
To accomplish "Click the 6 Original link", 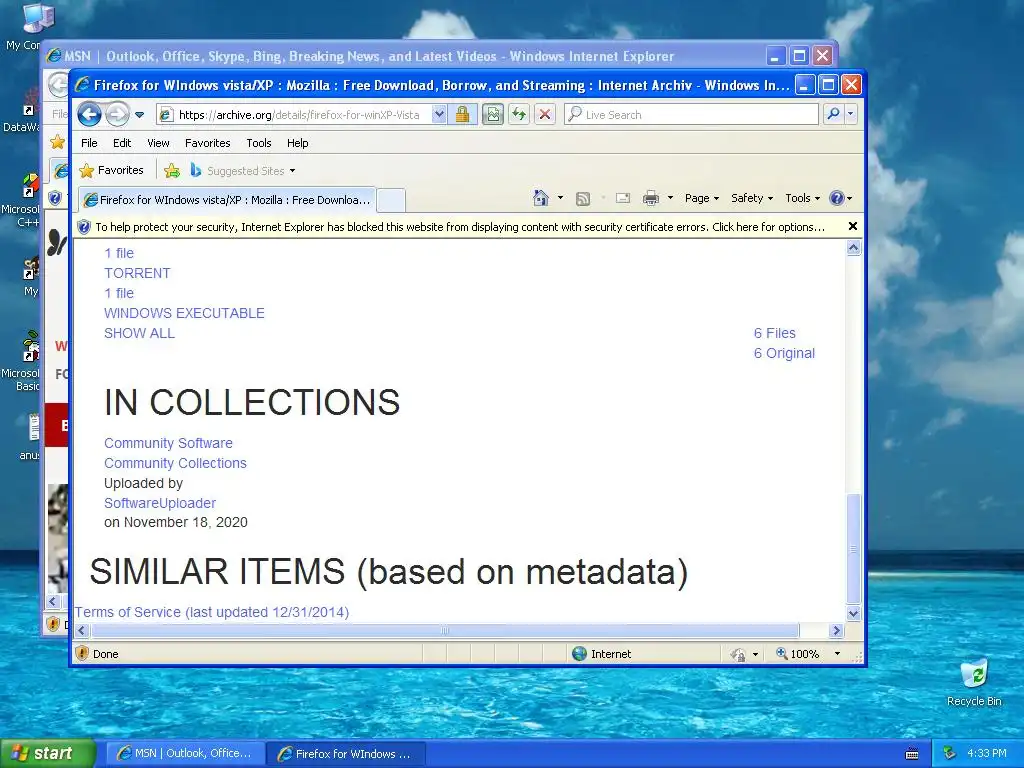I will pos(784,353).
